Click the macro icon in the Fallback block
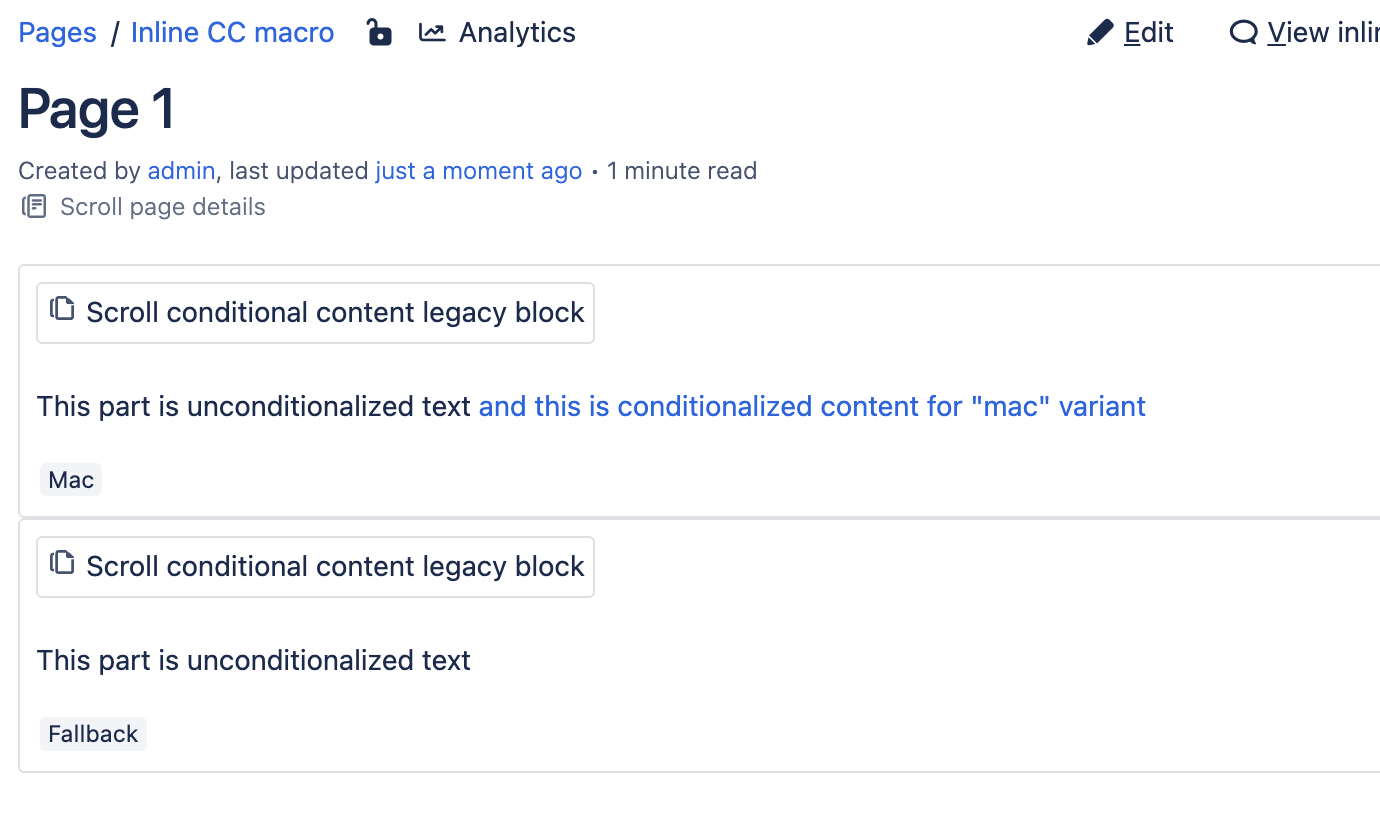 coord(63,563)
